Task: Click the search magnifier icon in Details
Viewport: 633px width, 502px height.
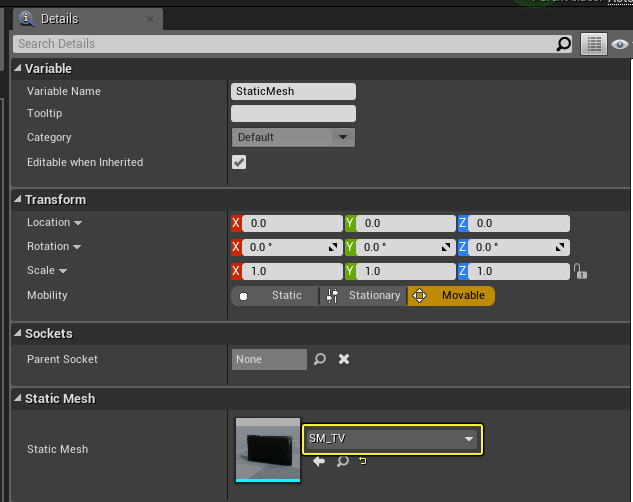Action: (x=564, y=44)
